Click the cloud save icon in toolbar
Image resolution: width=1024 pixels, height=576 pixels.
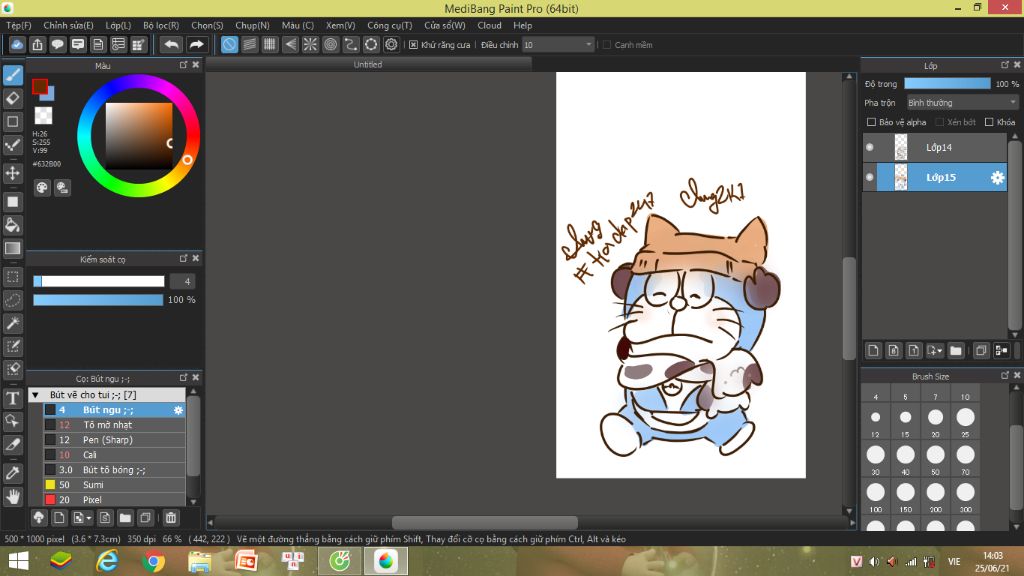[x=17, y=44]
